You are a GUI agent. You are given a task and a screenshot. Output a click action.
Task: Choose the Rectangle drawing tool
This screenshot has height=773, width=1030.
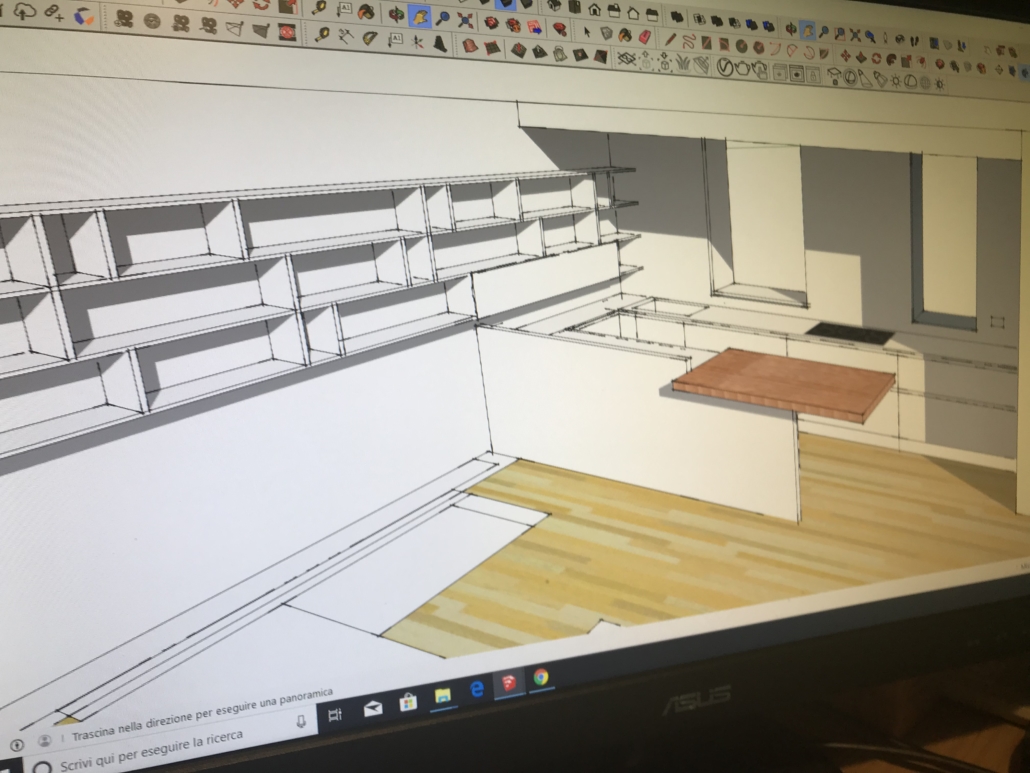[x=706, y=43]
